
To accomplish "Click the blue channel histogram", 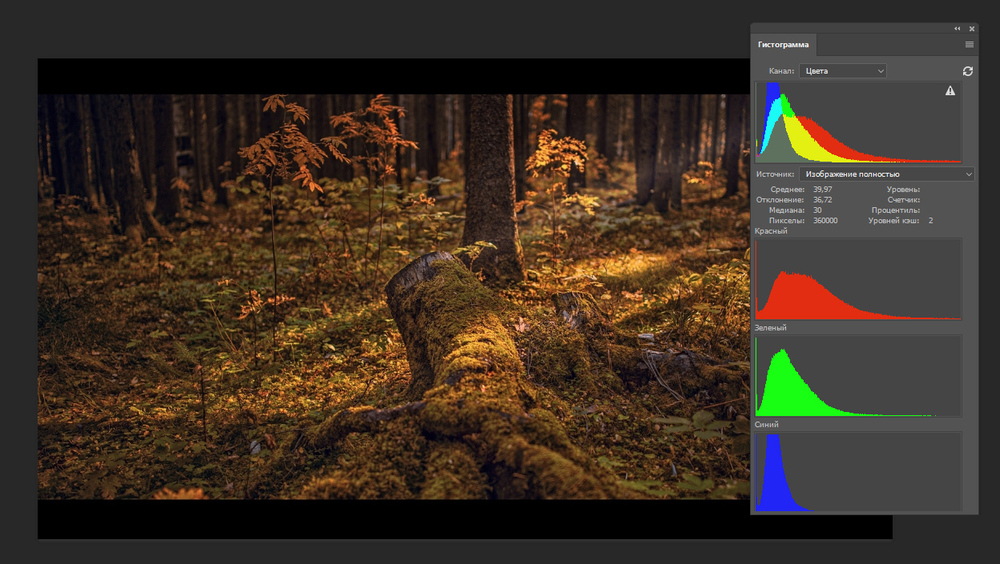I will click(858, 472).
